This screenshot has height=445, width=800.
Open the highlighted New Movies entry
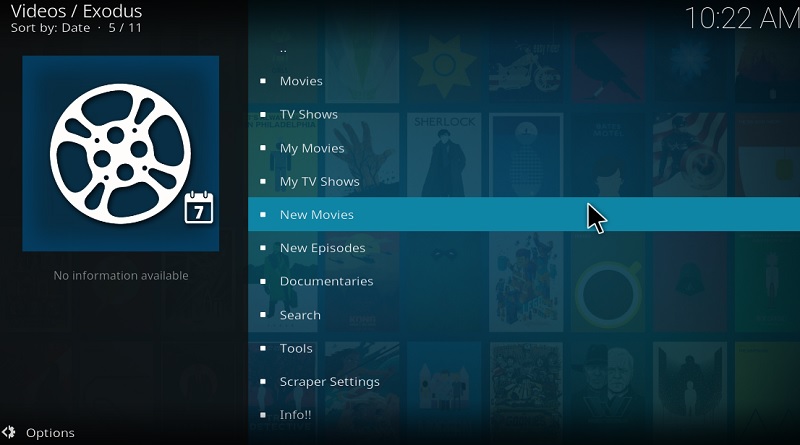click(524, 214)
